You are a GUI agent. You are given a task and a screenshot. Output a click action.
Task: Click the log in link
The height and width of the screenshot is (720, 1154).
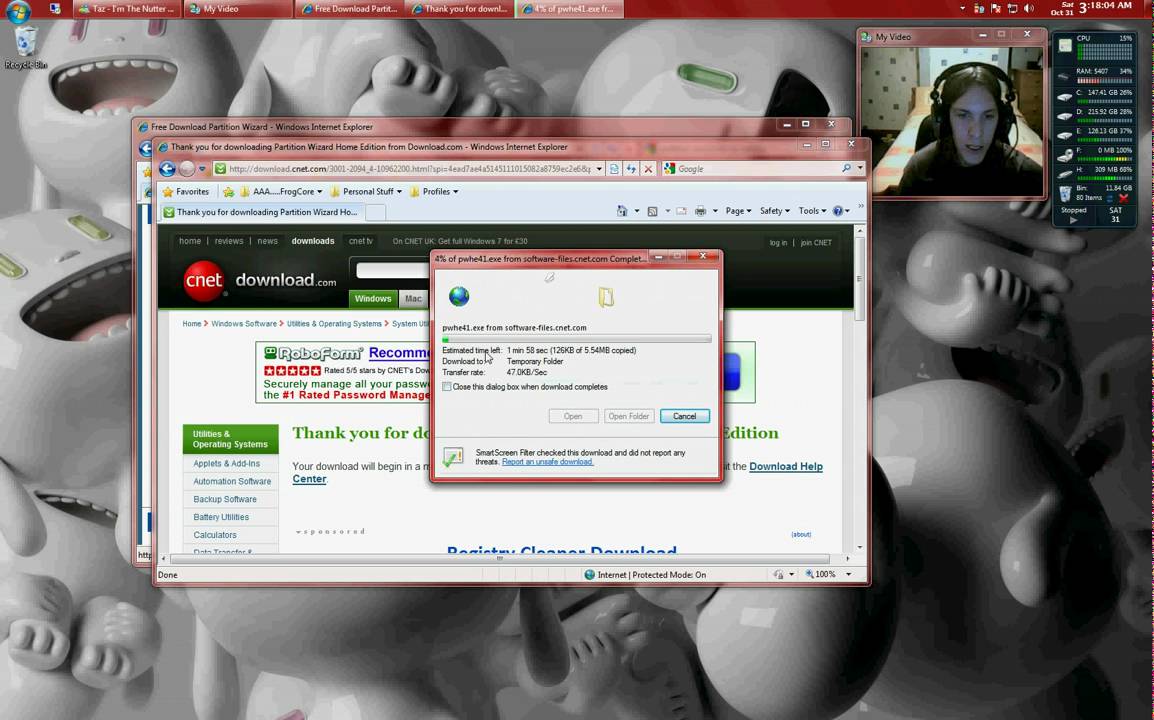(x=778, y=242)
